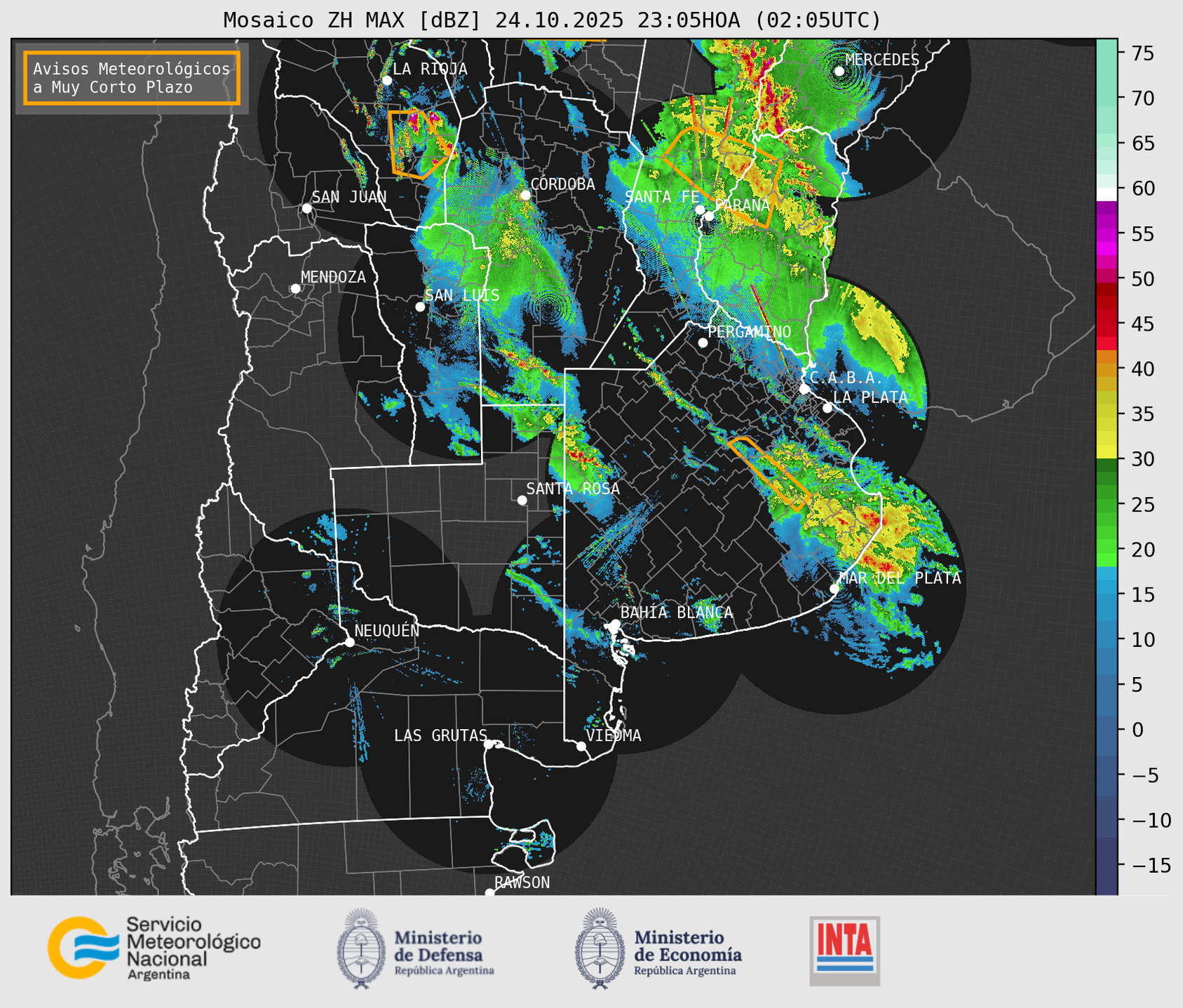This screenshot has width=1183, height=1008.
Task: Click the San Juan city marker dot
Action: [306, 208]
